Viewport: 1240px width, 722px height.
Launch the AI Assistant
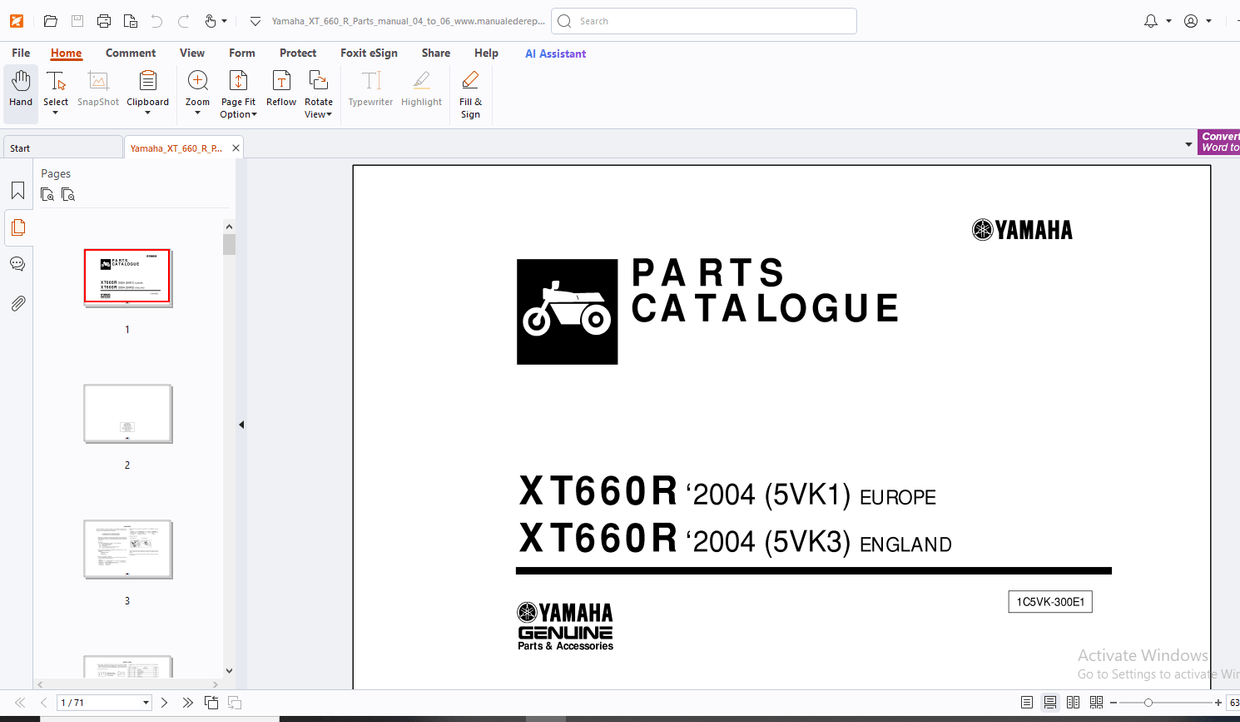coord(555,53)
